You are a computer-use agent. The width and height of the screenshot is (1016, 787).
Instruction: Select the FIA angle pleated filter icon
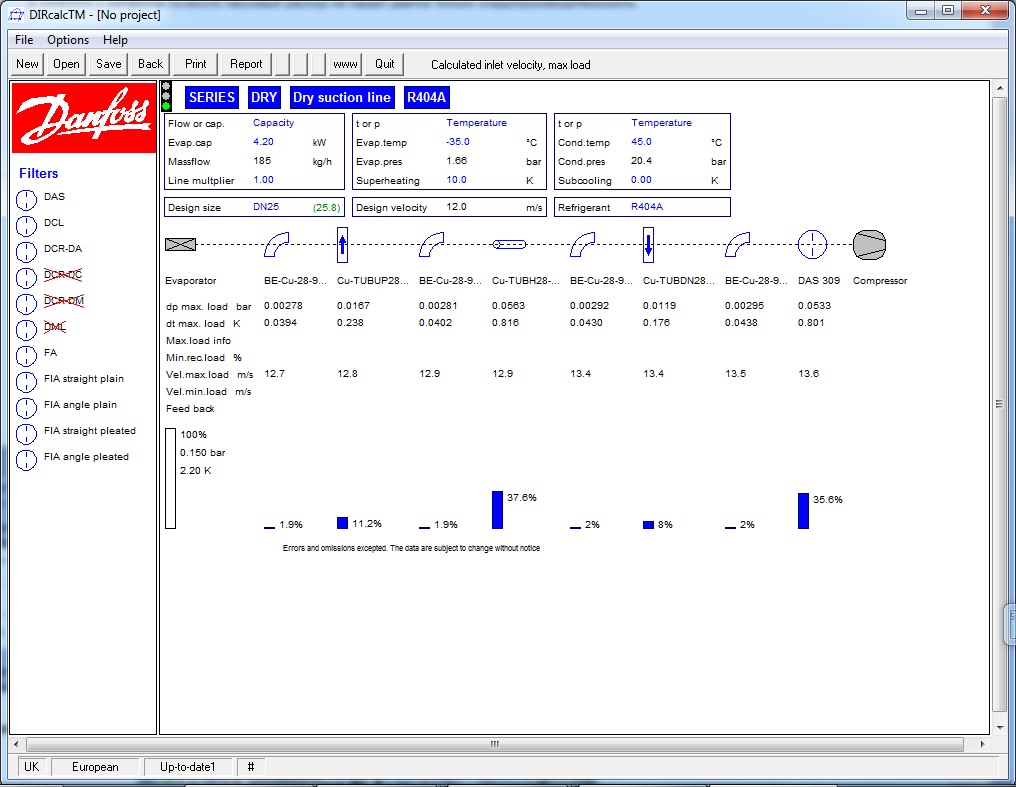click(27, 460)
